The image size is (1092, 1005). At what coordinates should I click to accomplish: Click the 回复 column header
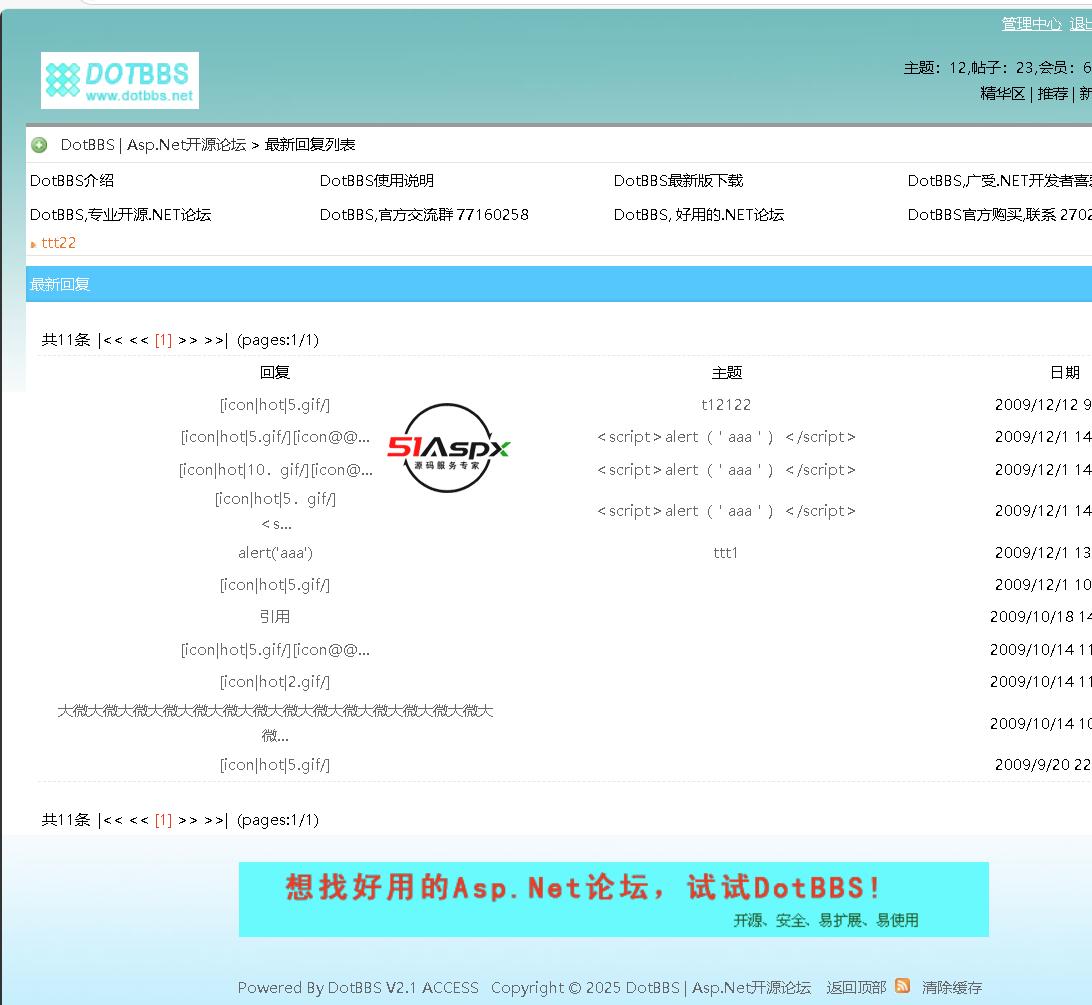click(275, 373)
